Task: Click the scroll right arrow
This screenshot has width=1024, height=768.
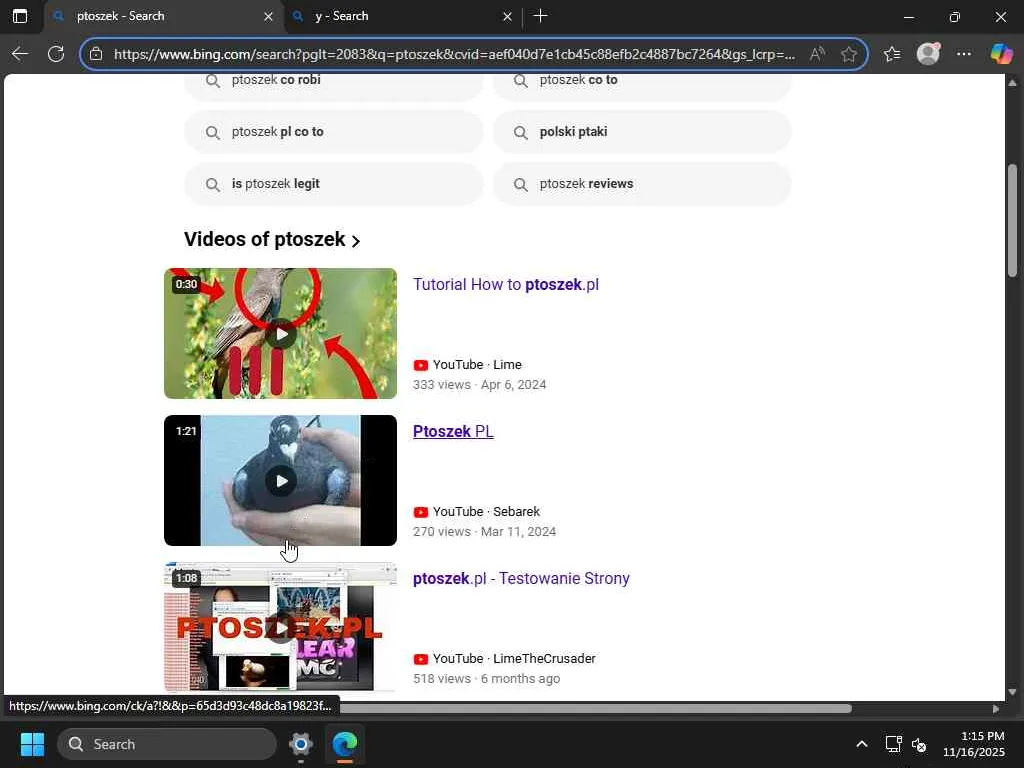Action: click(995, 709)
